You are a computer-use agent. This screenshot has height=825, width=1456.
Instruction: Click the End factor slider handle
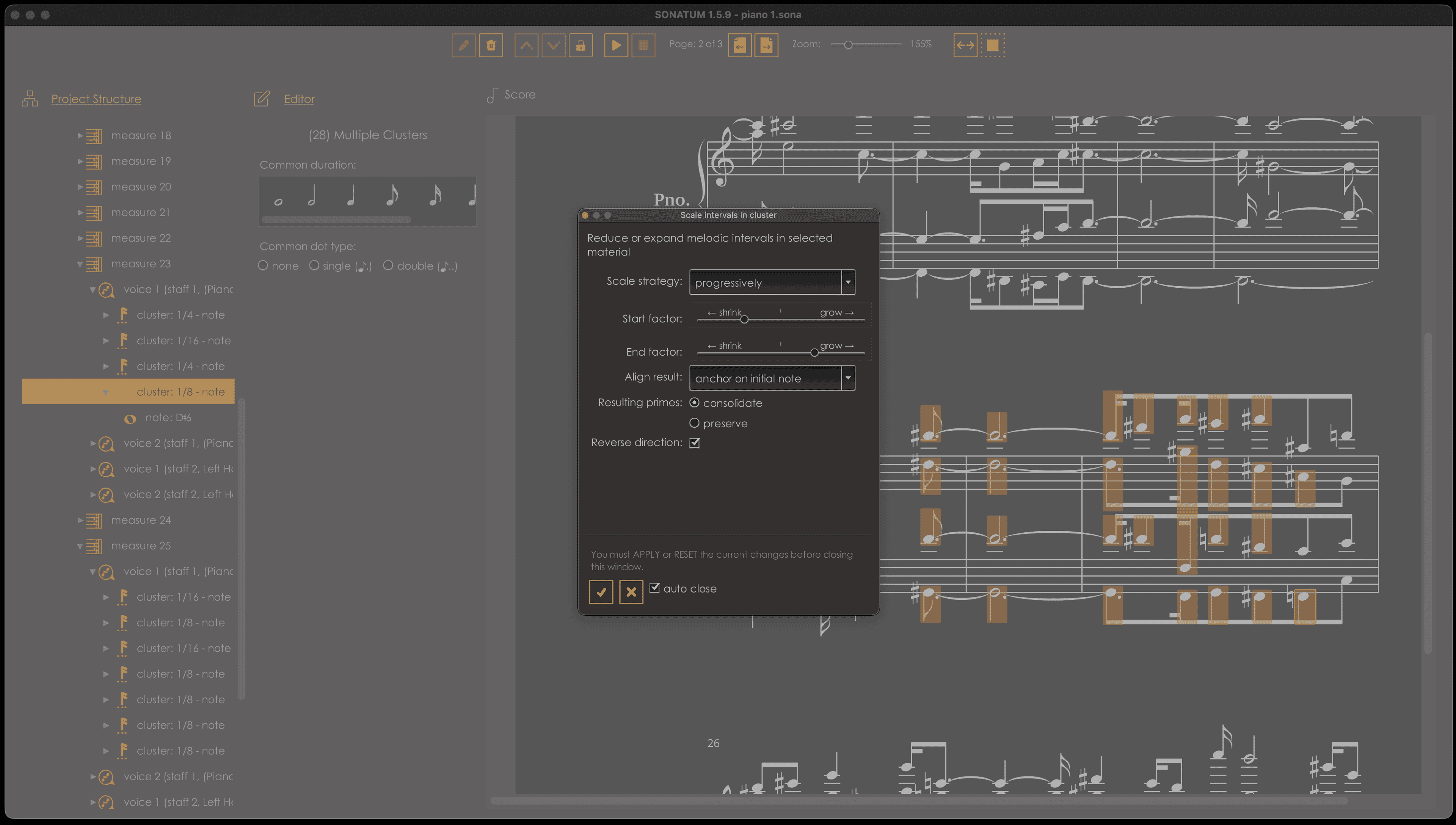(x=814, y=353)
